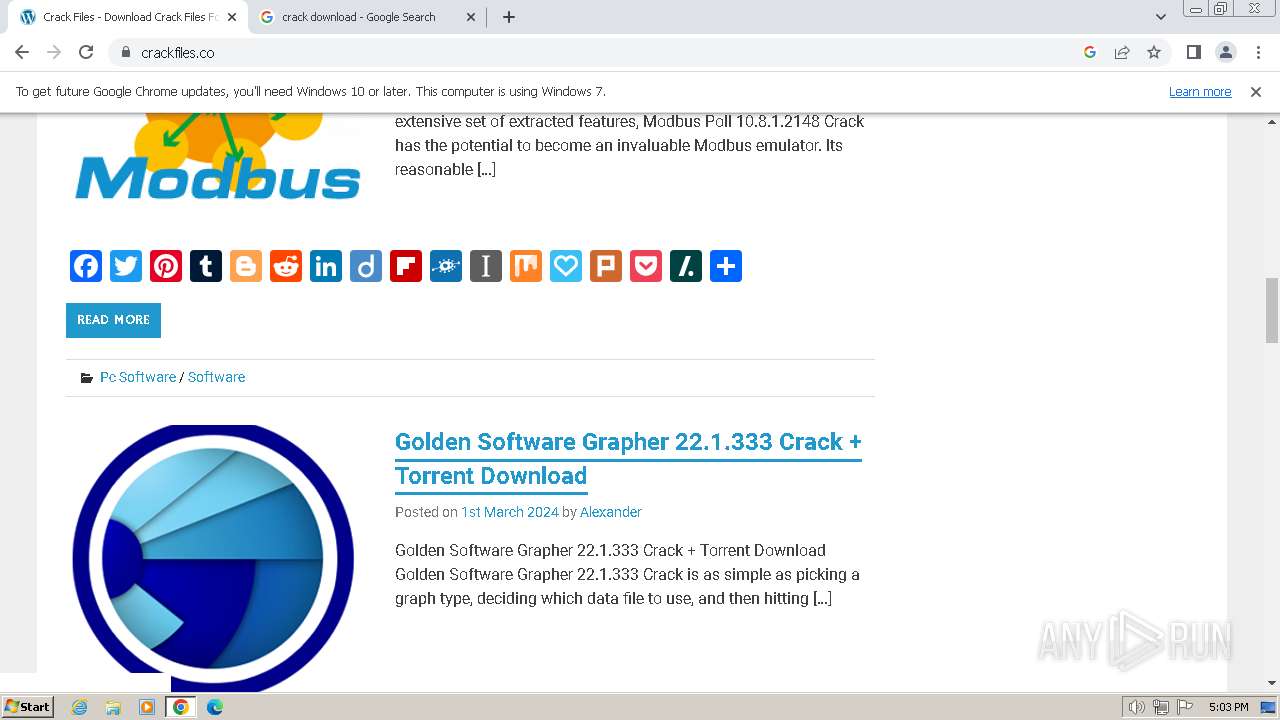This screenshot has width=1280, height=720.
Task: Click the Chrome taskbar button
Action: tap(180, 707)
